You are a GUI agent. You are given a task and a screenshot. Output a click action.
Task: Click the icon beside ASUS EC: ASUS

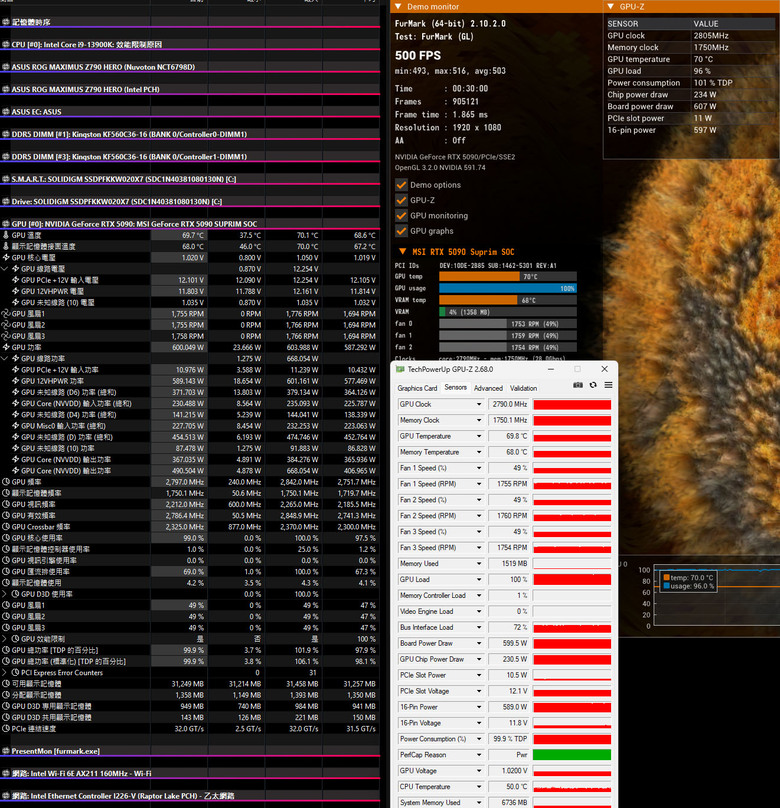[6, 112]
